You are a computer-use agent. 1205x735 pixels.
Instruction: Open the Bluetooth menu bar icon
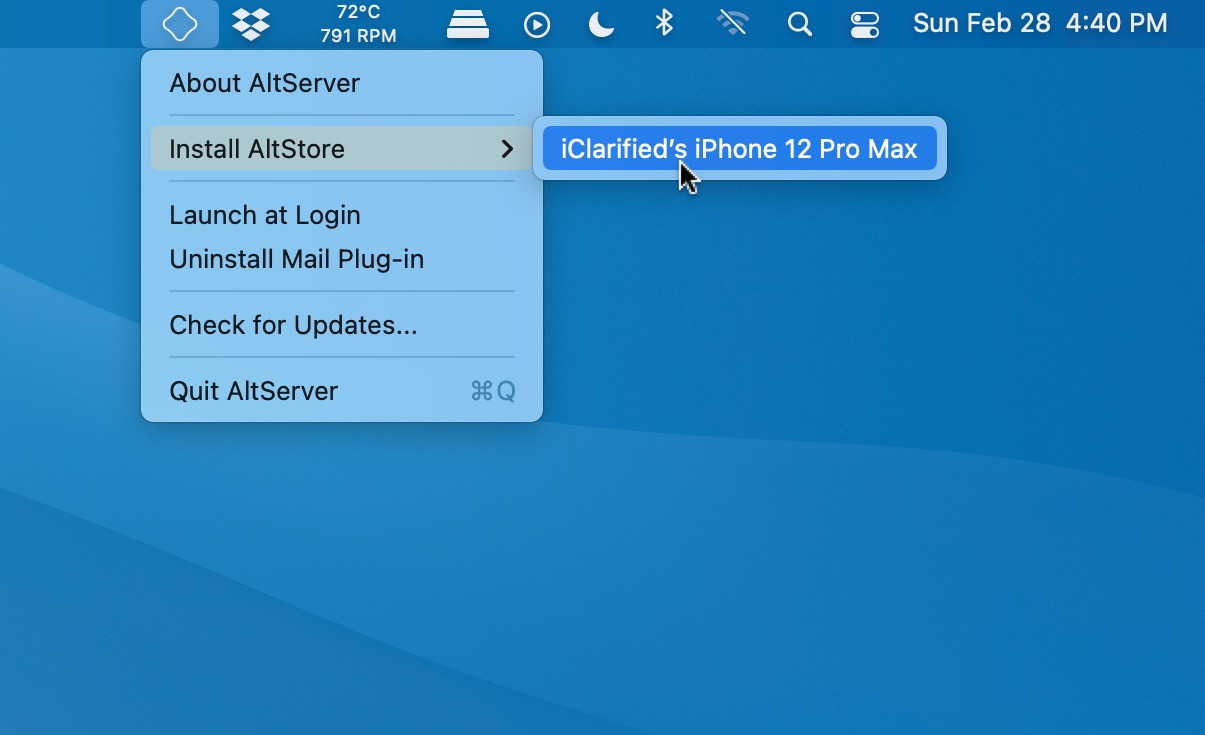(x=664, y=23)
